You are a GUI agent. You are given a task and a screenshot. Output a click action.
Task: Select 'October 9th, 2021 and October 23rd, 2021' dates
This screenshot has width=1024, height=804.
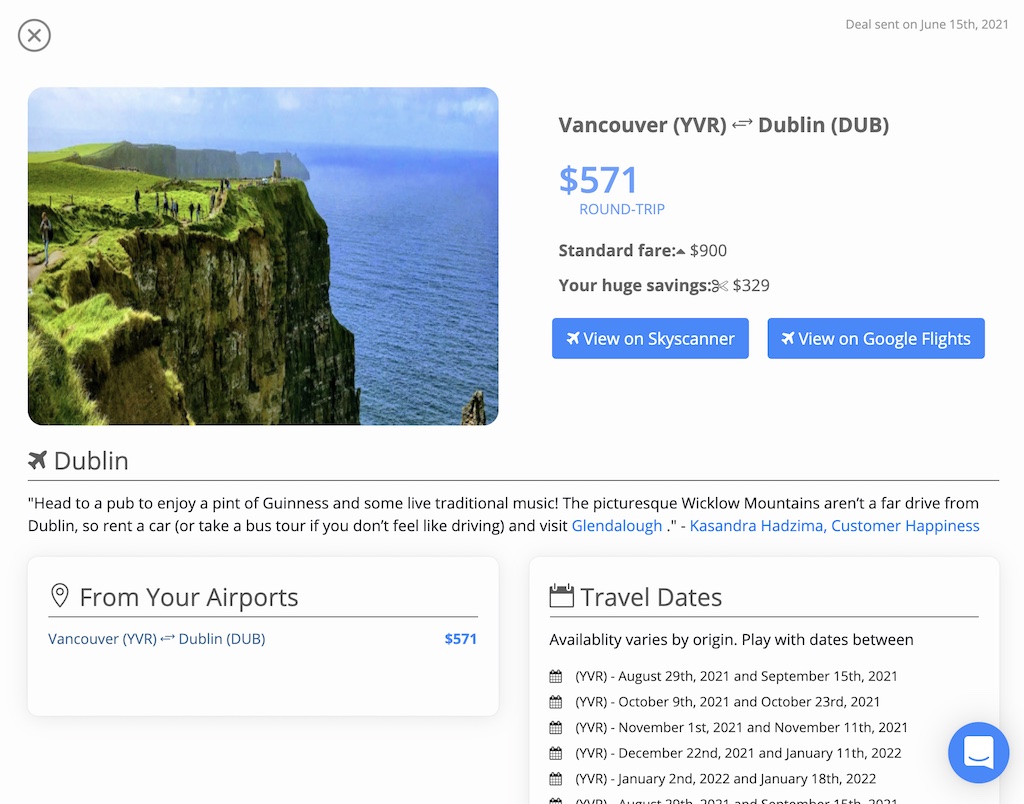(x=749, y=701)
